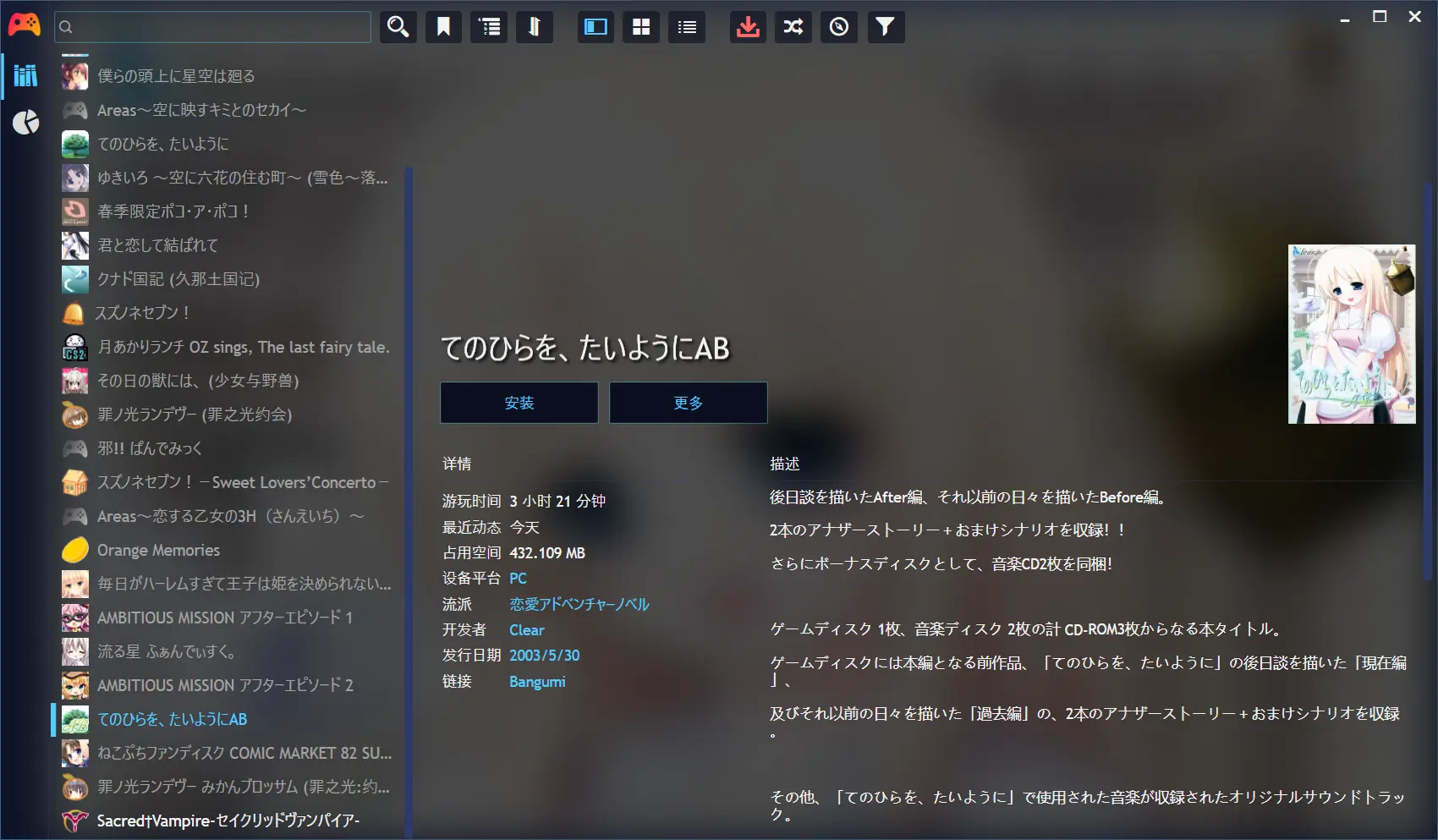This screenshot has height=840, width=1438.
Task: Click the game cover art thumbnail
Action: (1351, 334)
